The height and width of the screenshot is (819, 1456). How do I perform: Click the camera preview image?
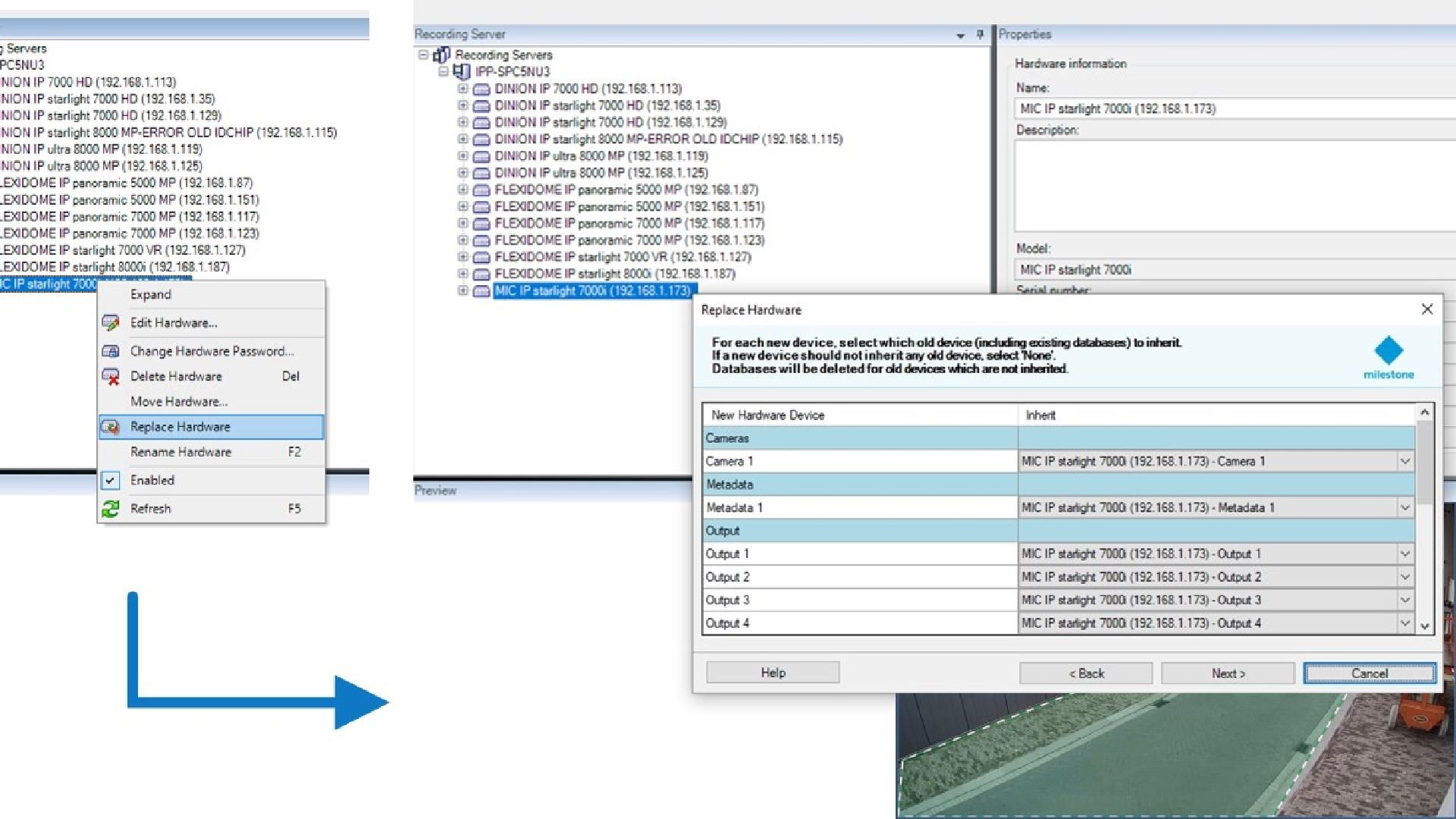coord(1175,755)
